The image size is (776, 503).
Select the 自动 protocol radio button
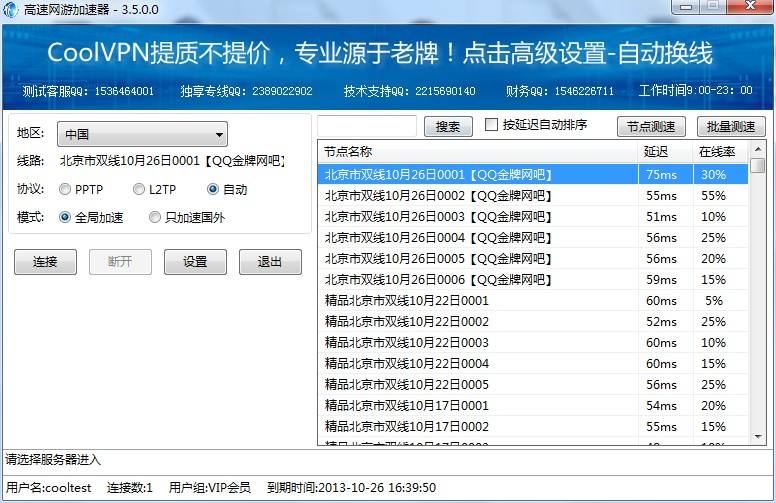click(213, 189)
